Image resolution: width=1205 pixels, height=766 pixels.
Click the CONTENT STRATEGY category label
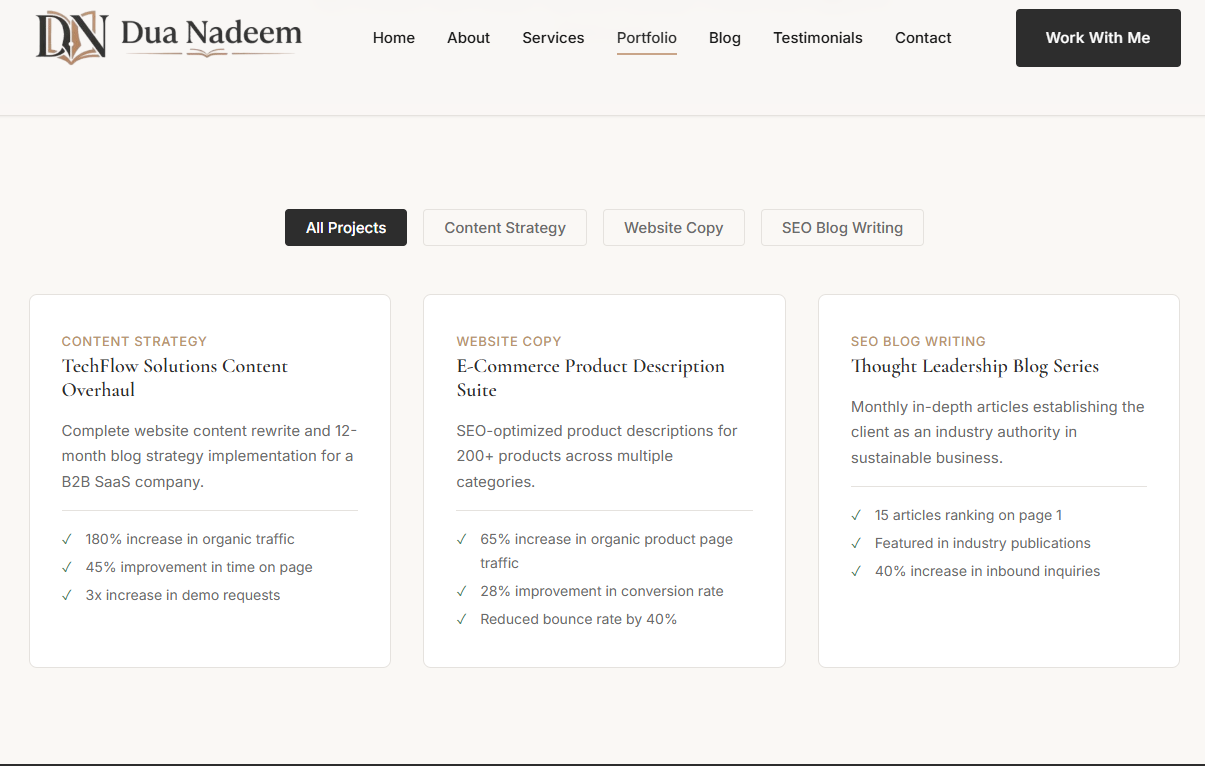134,341
